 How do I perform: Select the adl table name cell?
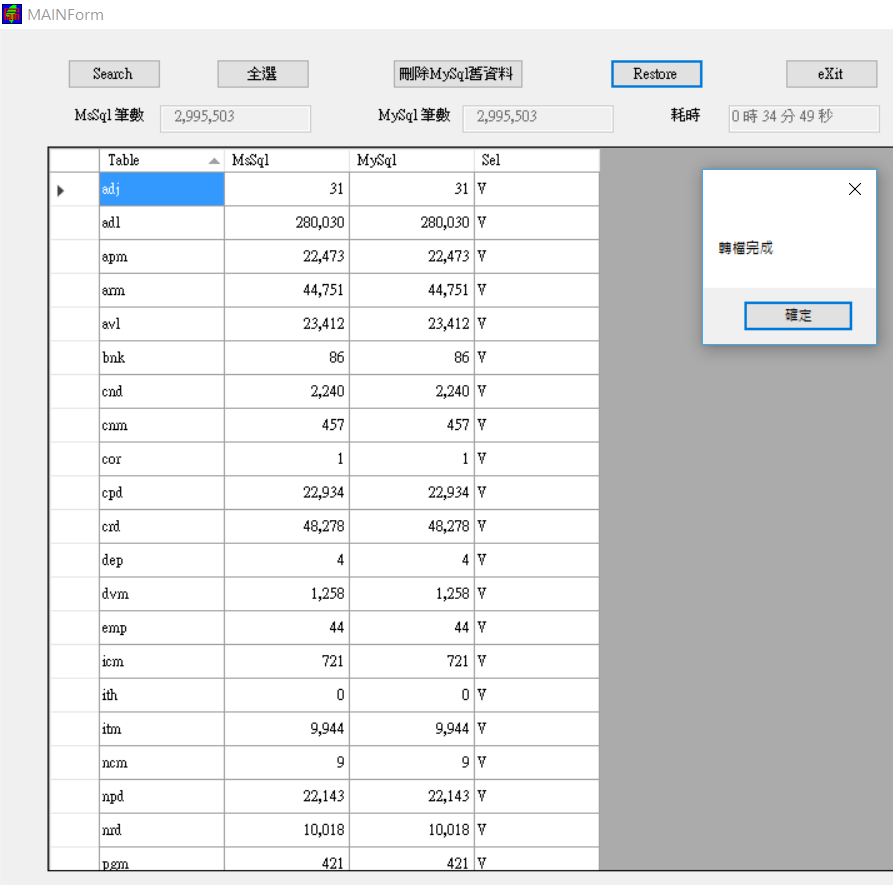162,223
